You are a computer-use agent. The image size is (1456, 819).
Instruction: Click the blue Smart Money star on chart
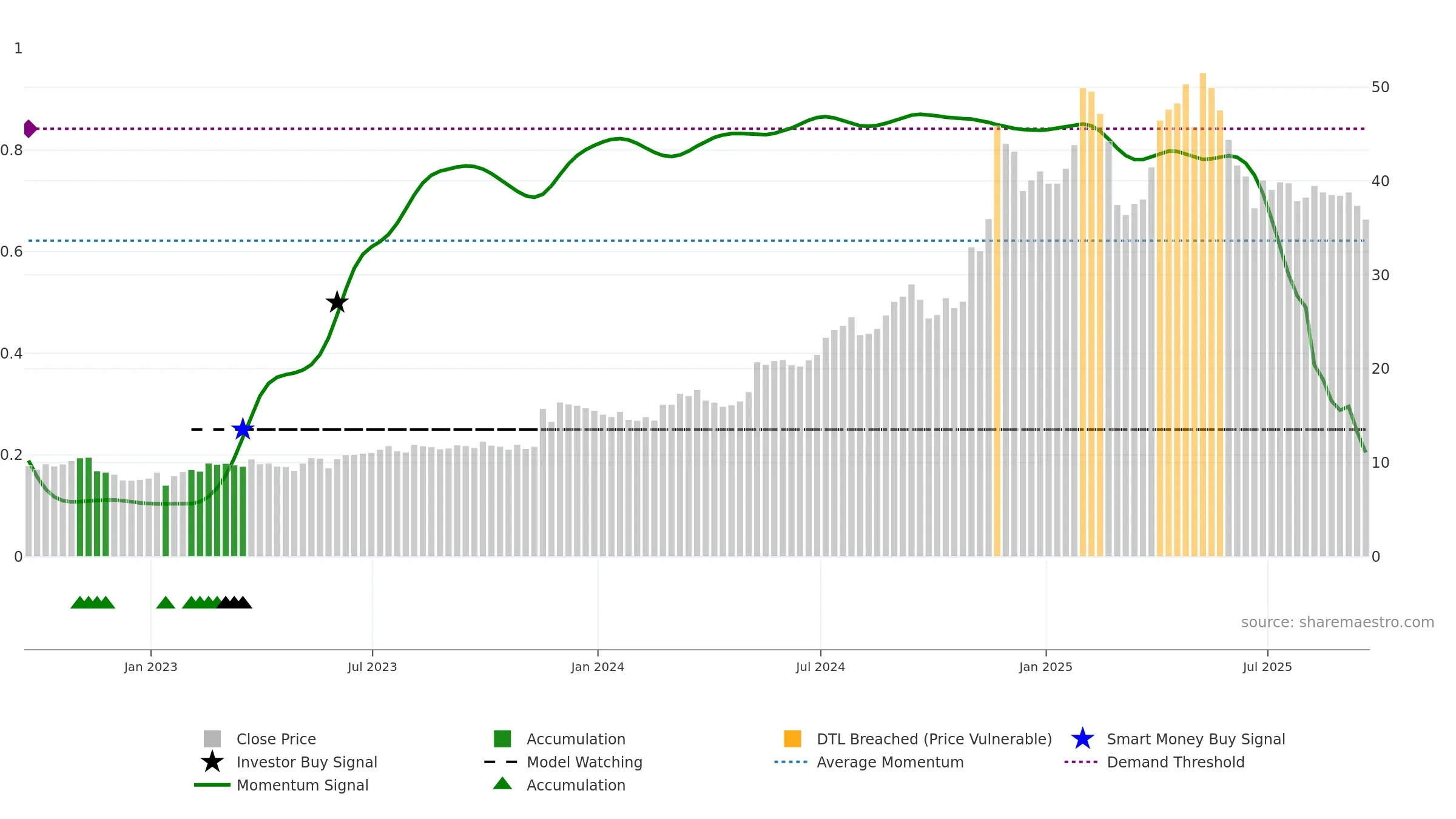click(x=243, y=430)
